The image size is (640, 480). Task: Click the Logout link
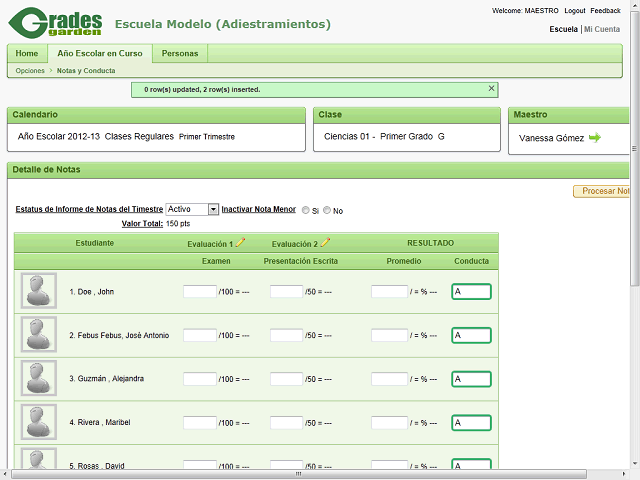[x=574, y=10]
